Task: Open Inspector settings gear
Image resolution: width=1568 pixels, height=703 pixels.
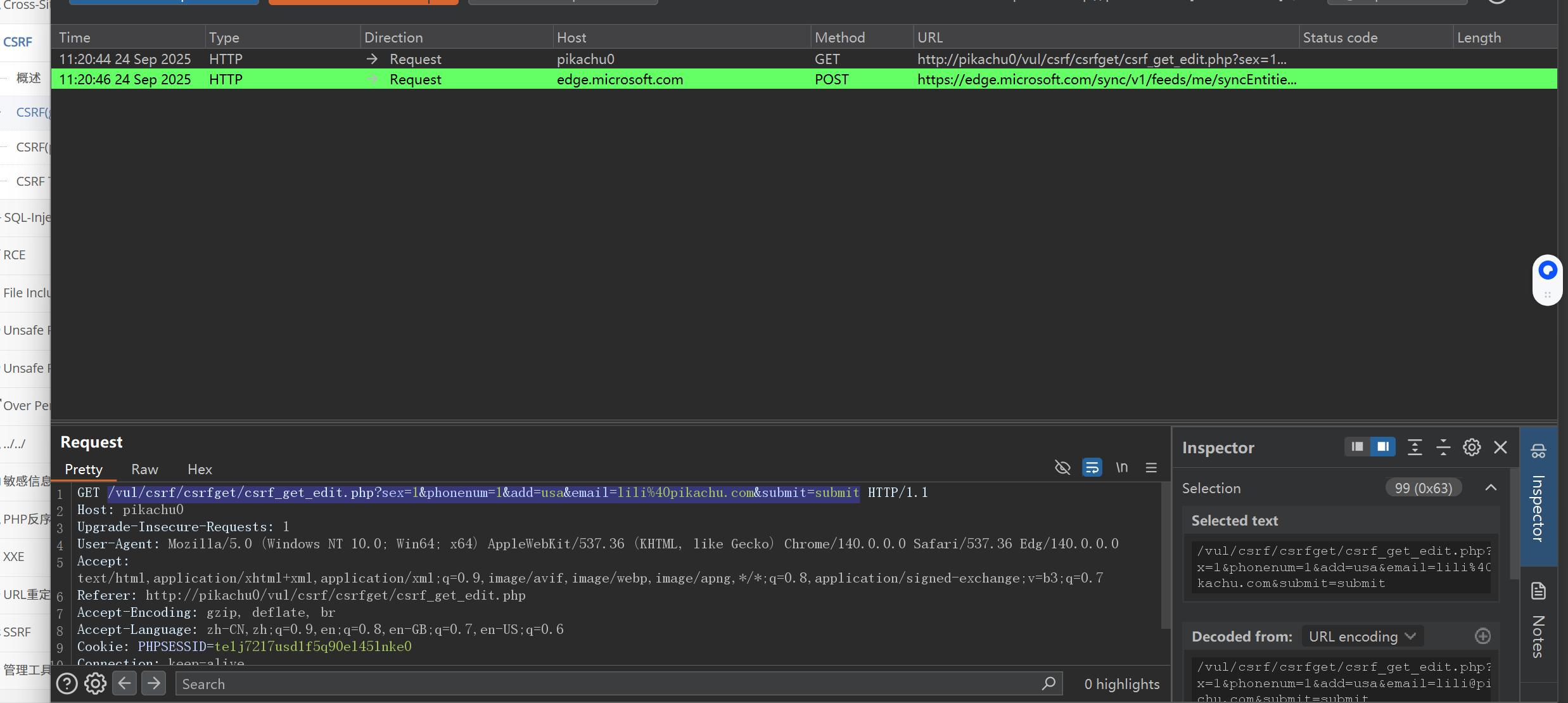Action: click(x=1472, y=448)
